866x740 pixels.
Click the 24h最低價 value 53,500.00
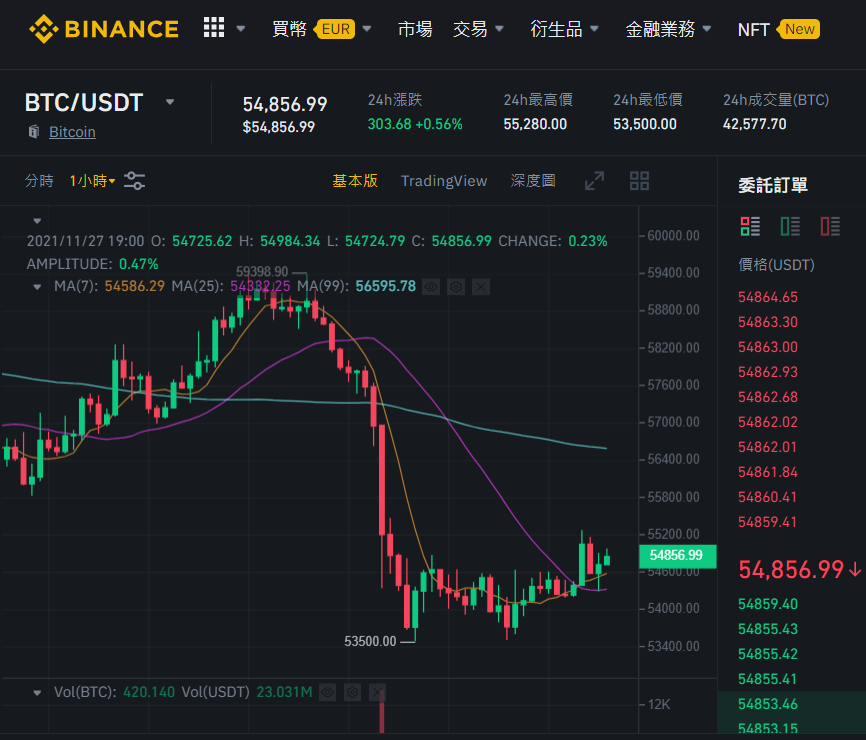point(645,124)
